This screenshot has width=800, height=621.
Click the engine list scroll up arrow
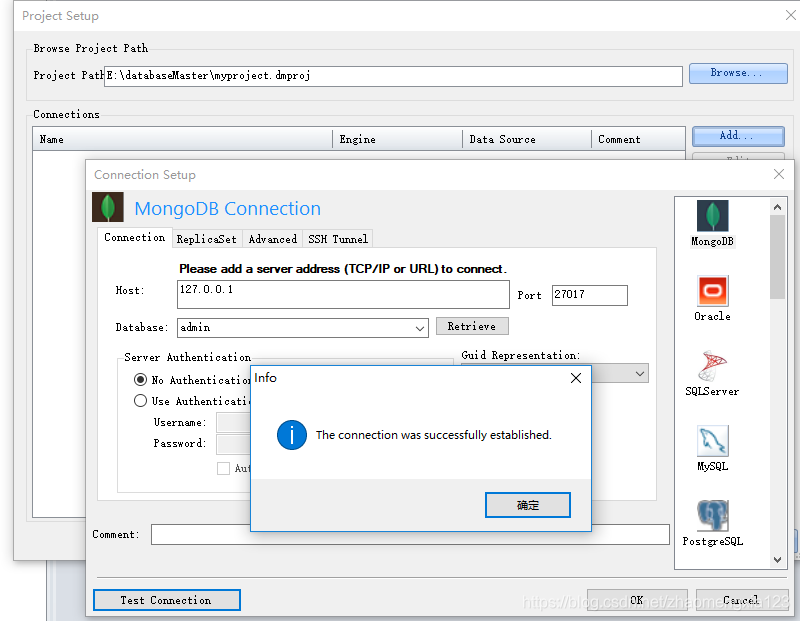coord(777,207)
